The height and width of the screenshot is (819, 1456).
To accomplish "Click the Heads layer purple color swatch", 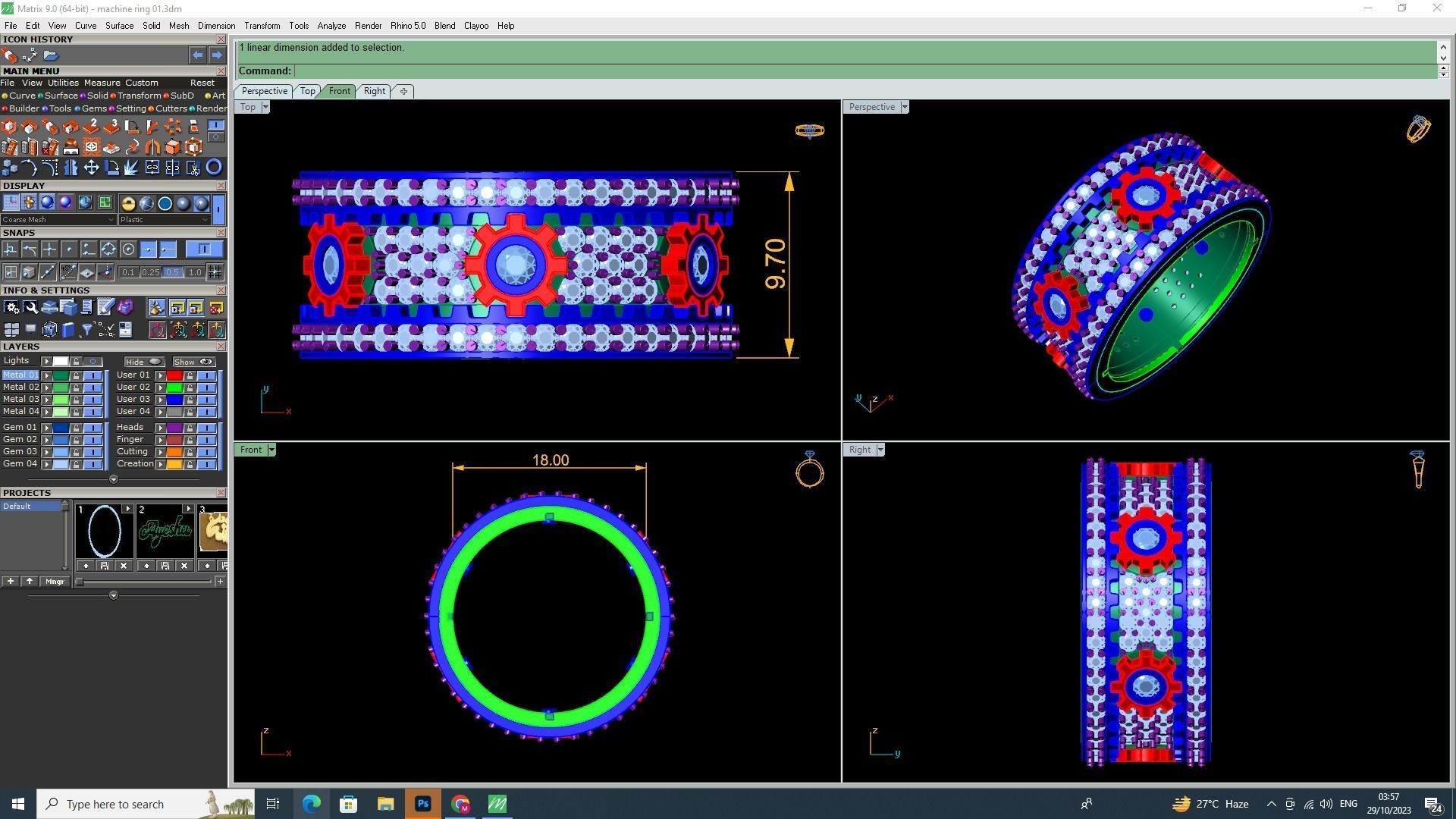I will pyautogui.click(x=174, y=428).
